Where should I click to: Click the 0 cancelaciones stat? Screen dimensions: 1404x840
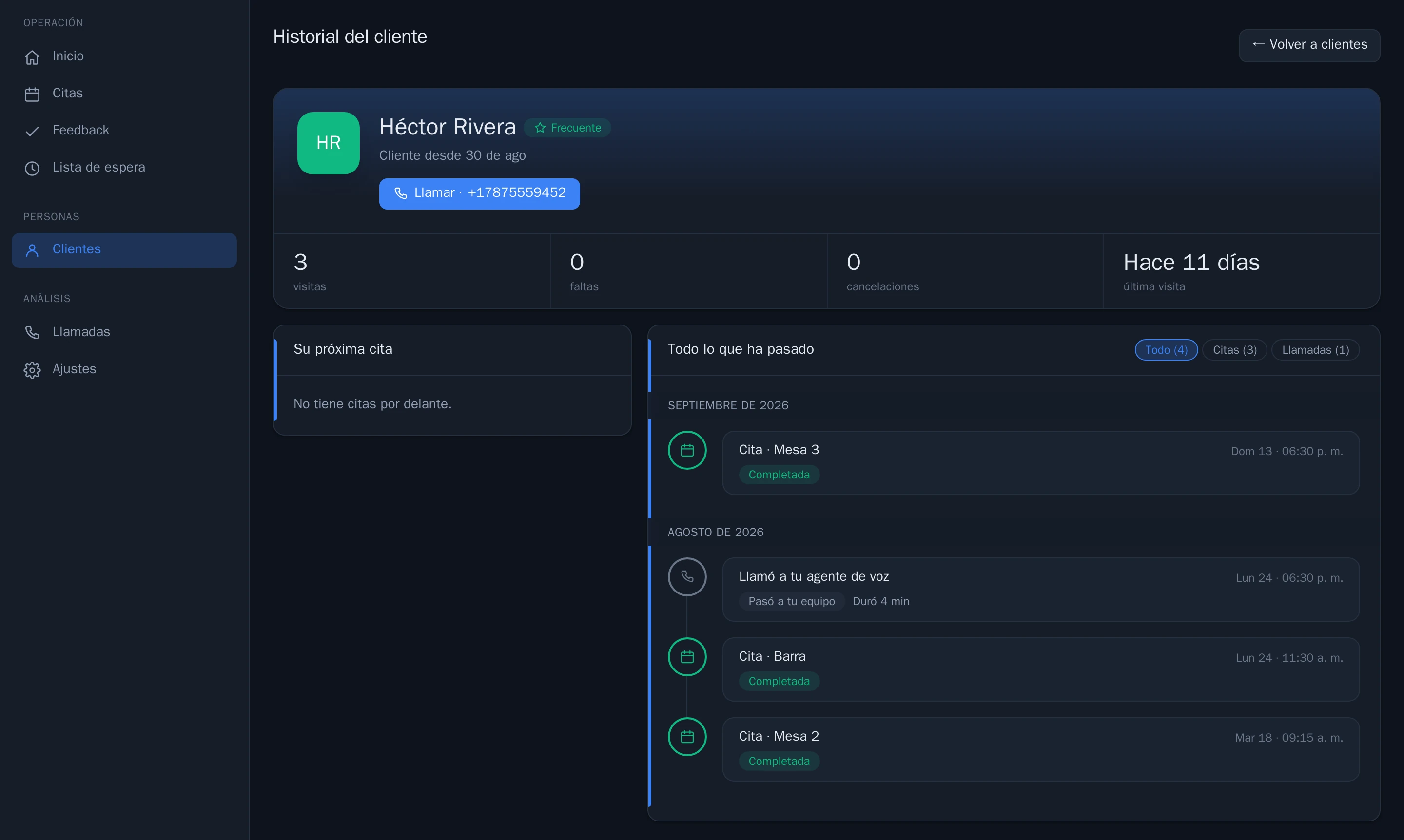coord(964,271)
